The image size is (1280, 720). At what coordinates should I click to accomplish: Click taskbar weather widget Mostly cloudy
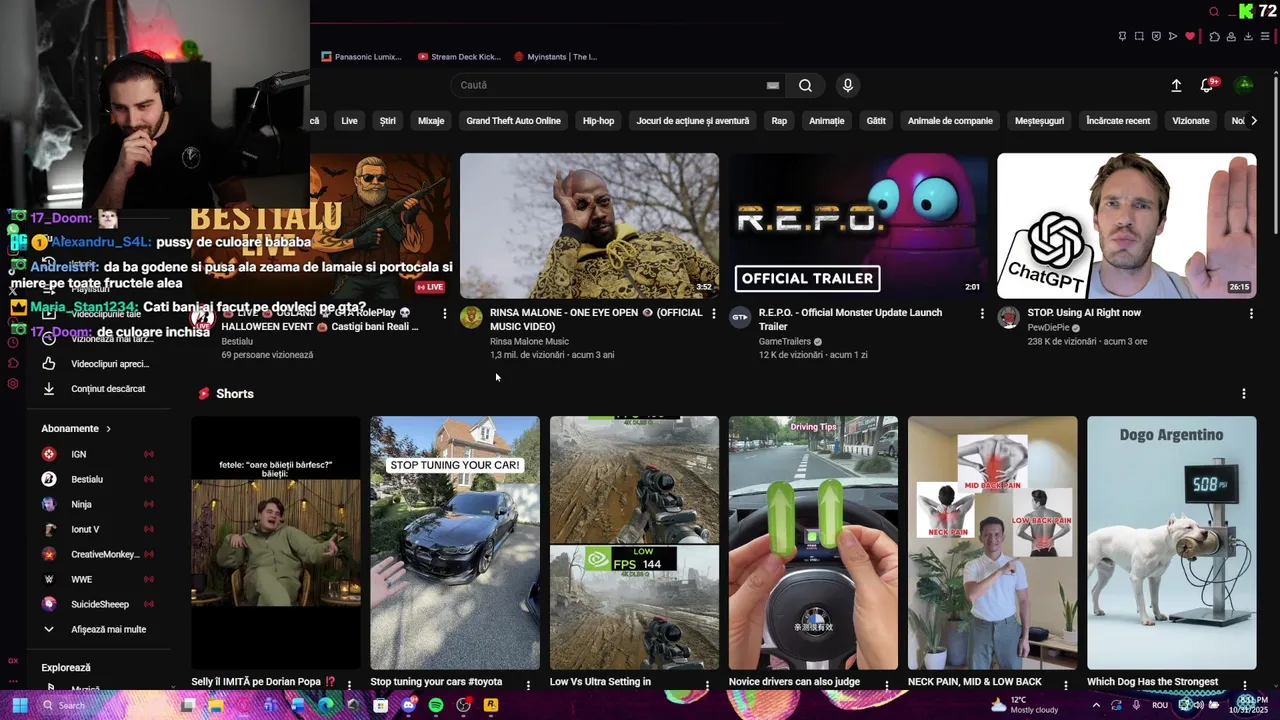point(1025,705)
